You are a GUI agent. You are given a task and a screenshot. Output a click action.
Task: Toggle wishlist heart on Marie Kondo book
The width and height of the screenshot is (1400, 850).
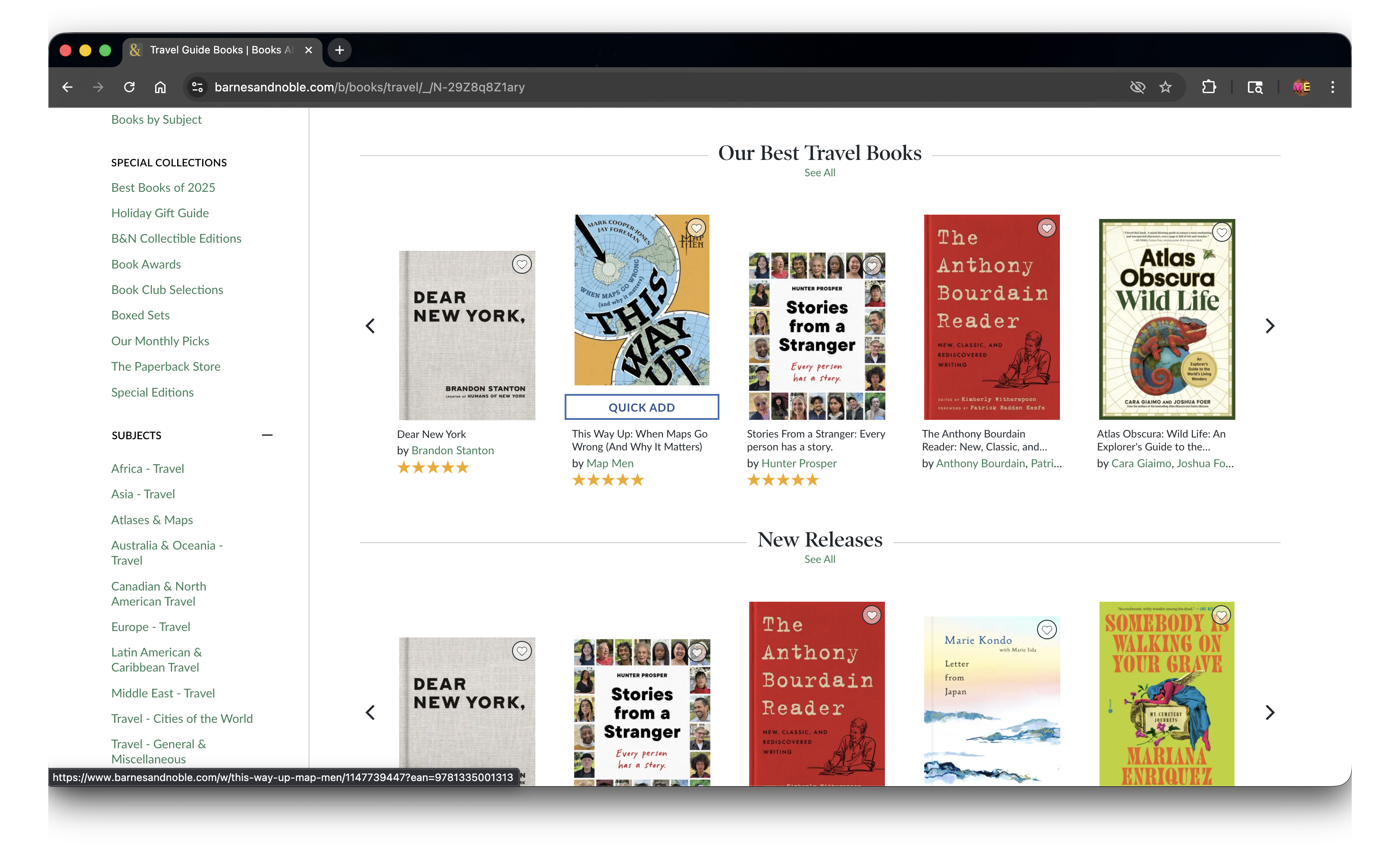coord(1047,630)
